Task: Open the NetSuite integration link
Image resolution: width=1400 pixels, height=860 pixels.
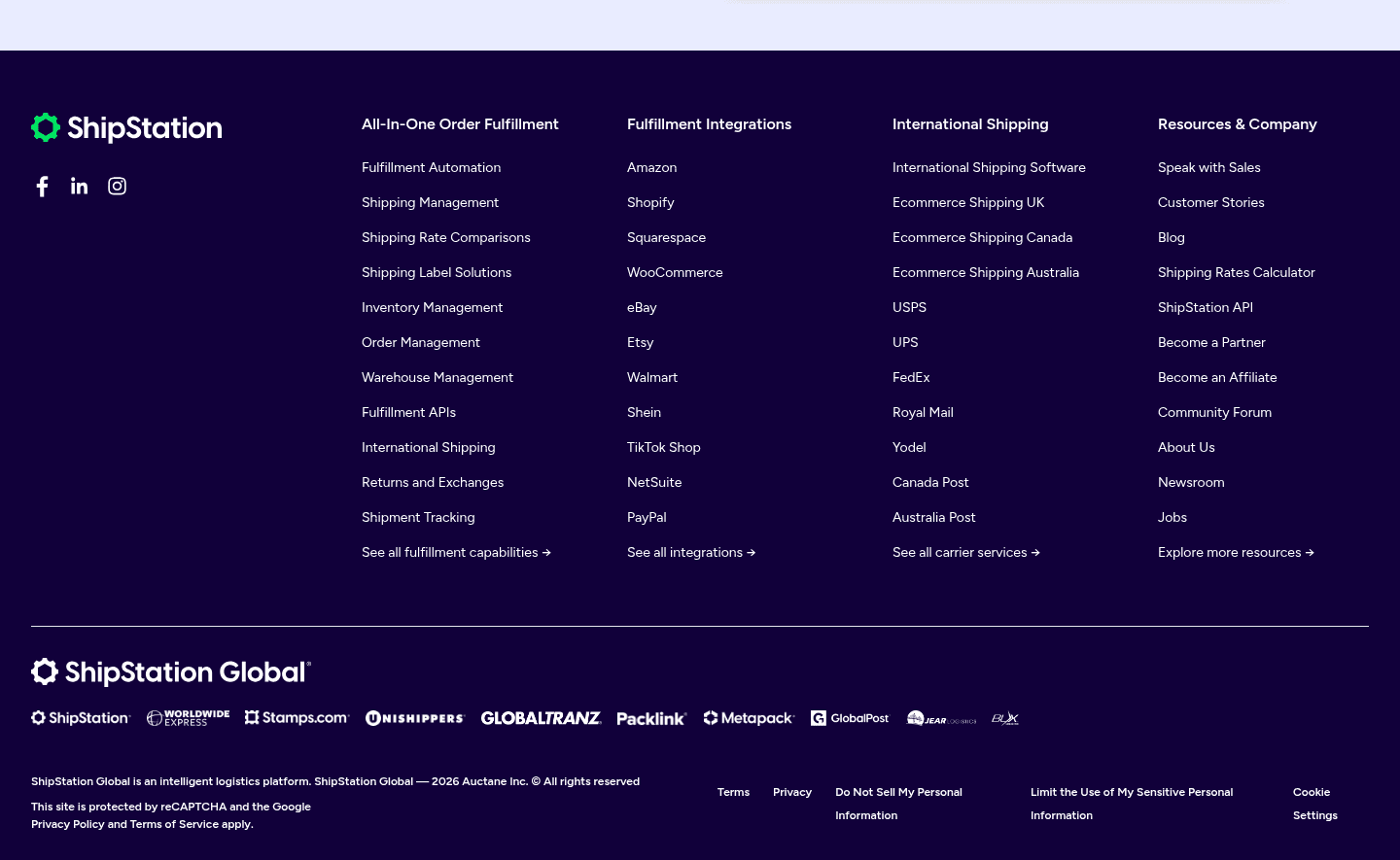Action: [x=654, y=482]
